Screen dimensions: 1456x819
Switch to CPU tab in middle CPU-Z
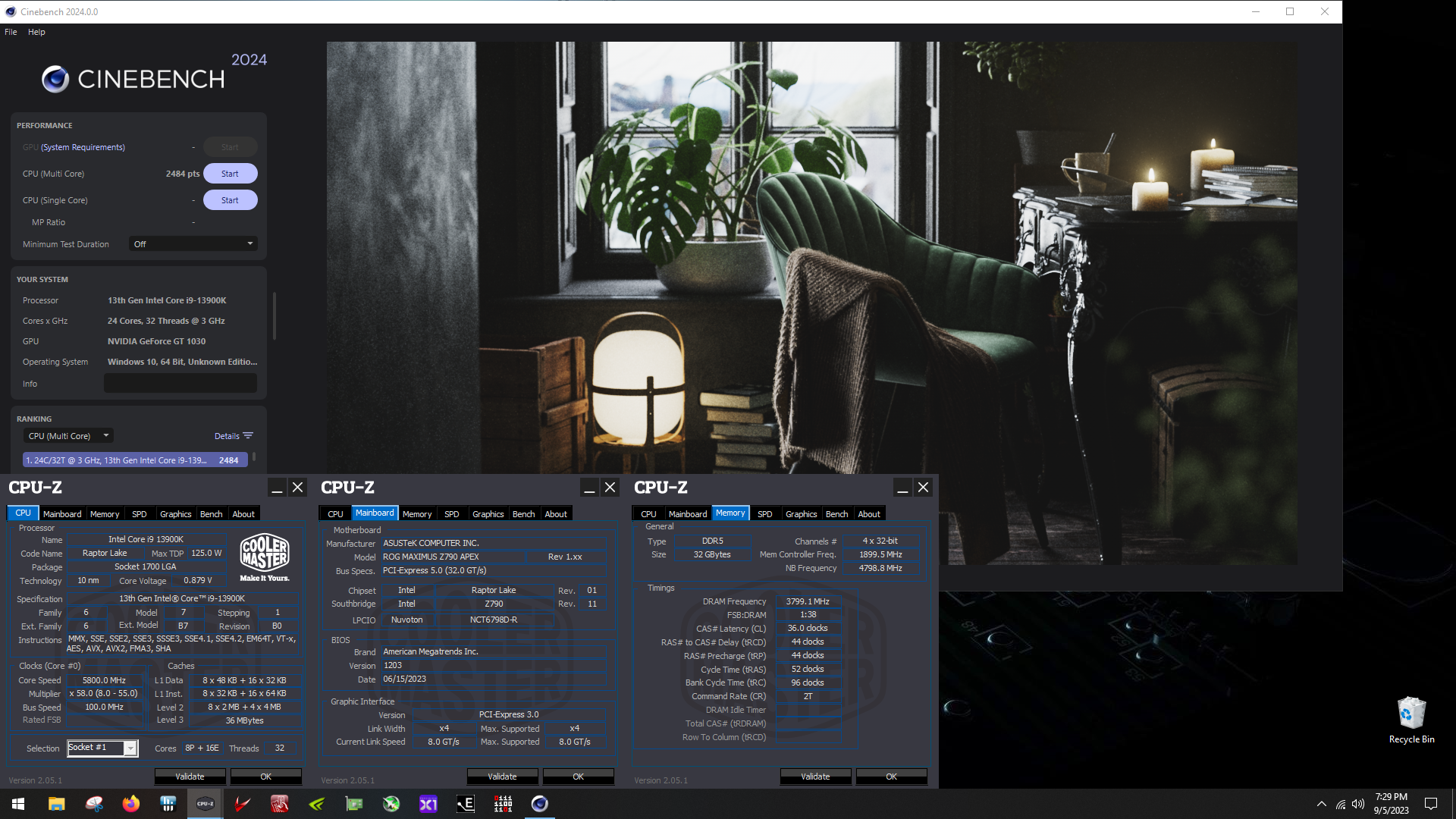click(335, 514)
